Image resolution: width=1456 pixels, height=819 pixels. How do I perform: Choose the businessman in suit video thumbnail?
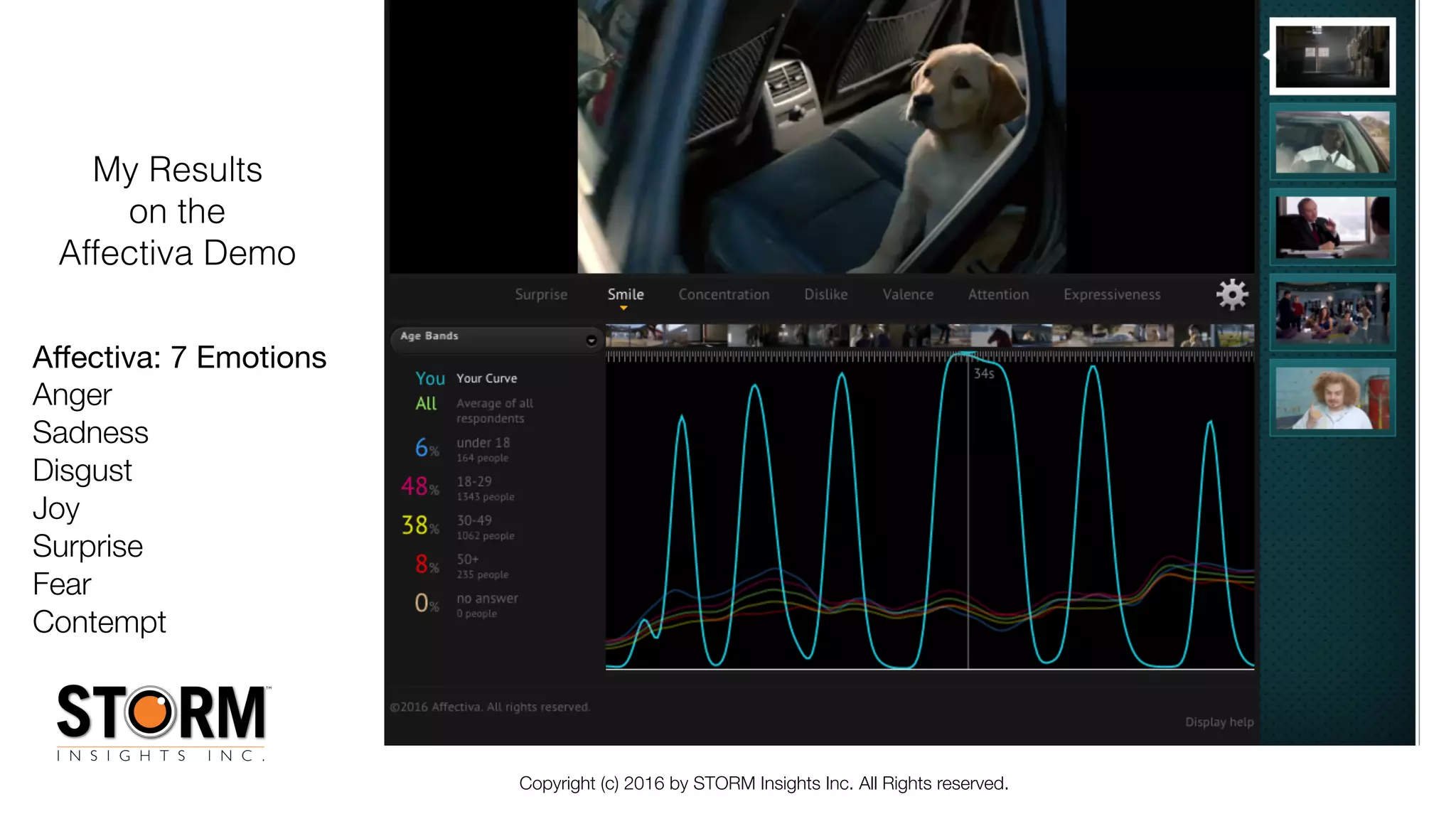[x=1332, y=227]
